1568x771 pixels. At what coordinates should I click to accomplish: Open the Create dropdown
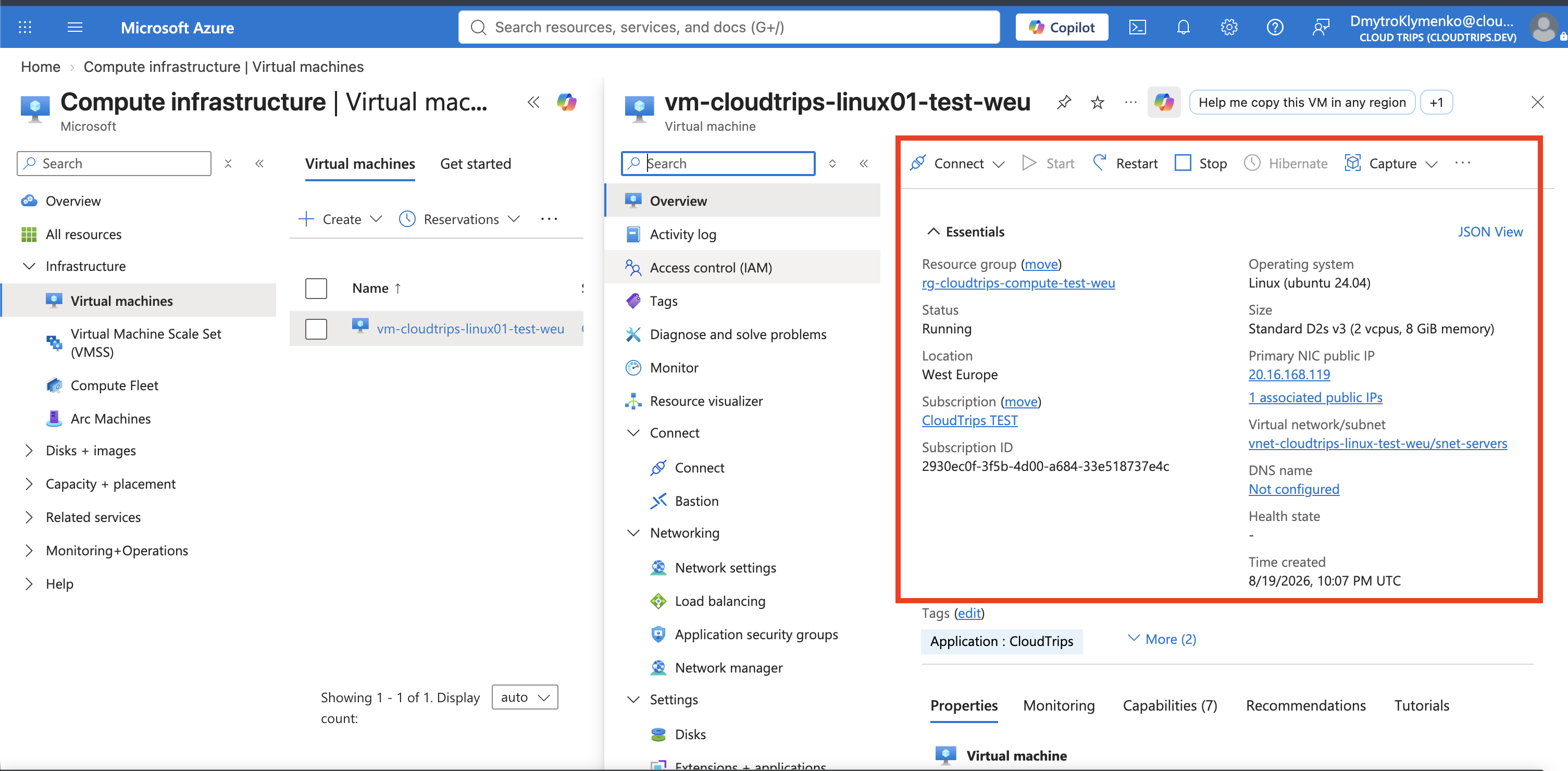340,219
